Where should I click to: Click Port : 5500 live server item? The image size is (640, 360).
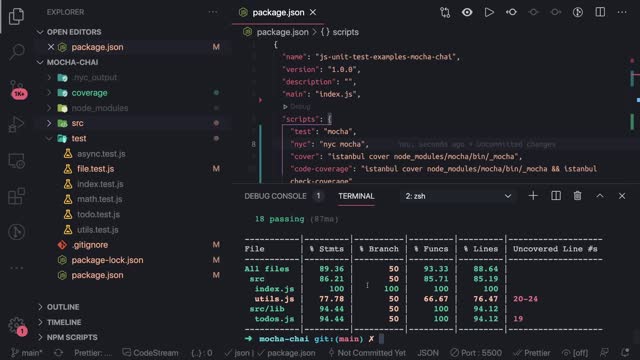[x=476, y=353]
